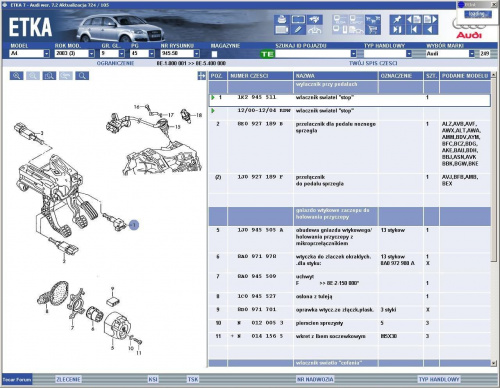Click the zoom in magnifier icon
The image size is (500, 388).
coord(16,76)
